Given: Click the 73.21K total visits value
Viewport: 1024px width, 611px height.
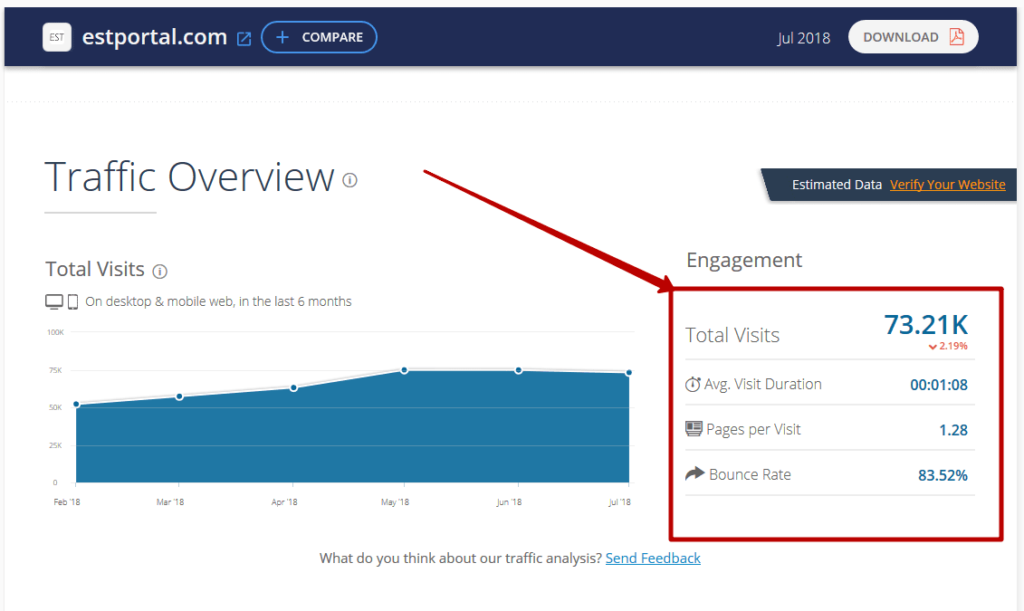Looking at the screenshot, I should tap(925, 325).
